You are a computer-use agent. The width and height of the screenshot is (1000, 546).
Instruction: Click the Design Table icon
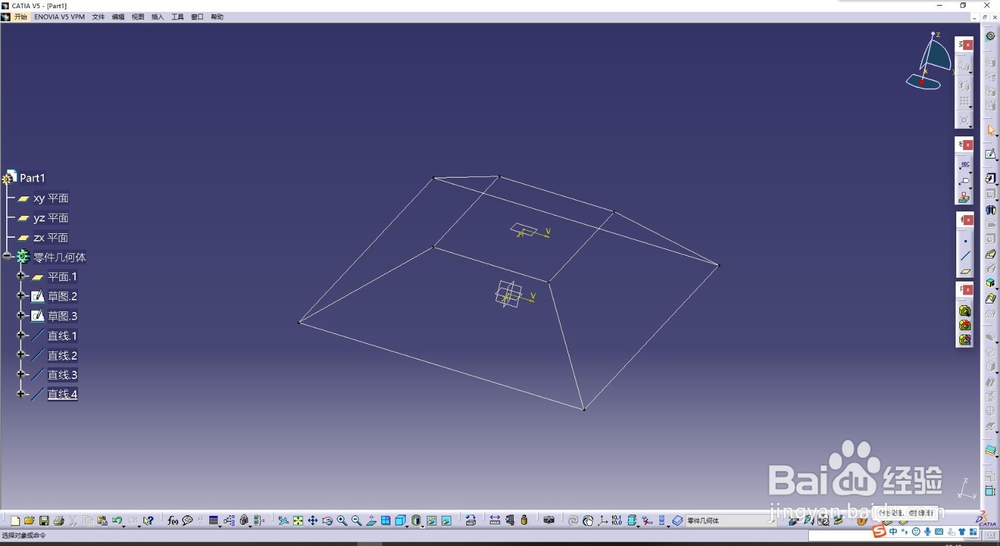pyautogui.click(x=213, y=520)
